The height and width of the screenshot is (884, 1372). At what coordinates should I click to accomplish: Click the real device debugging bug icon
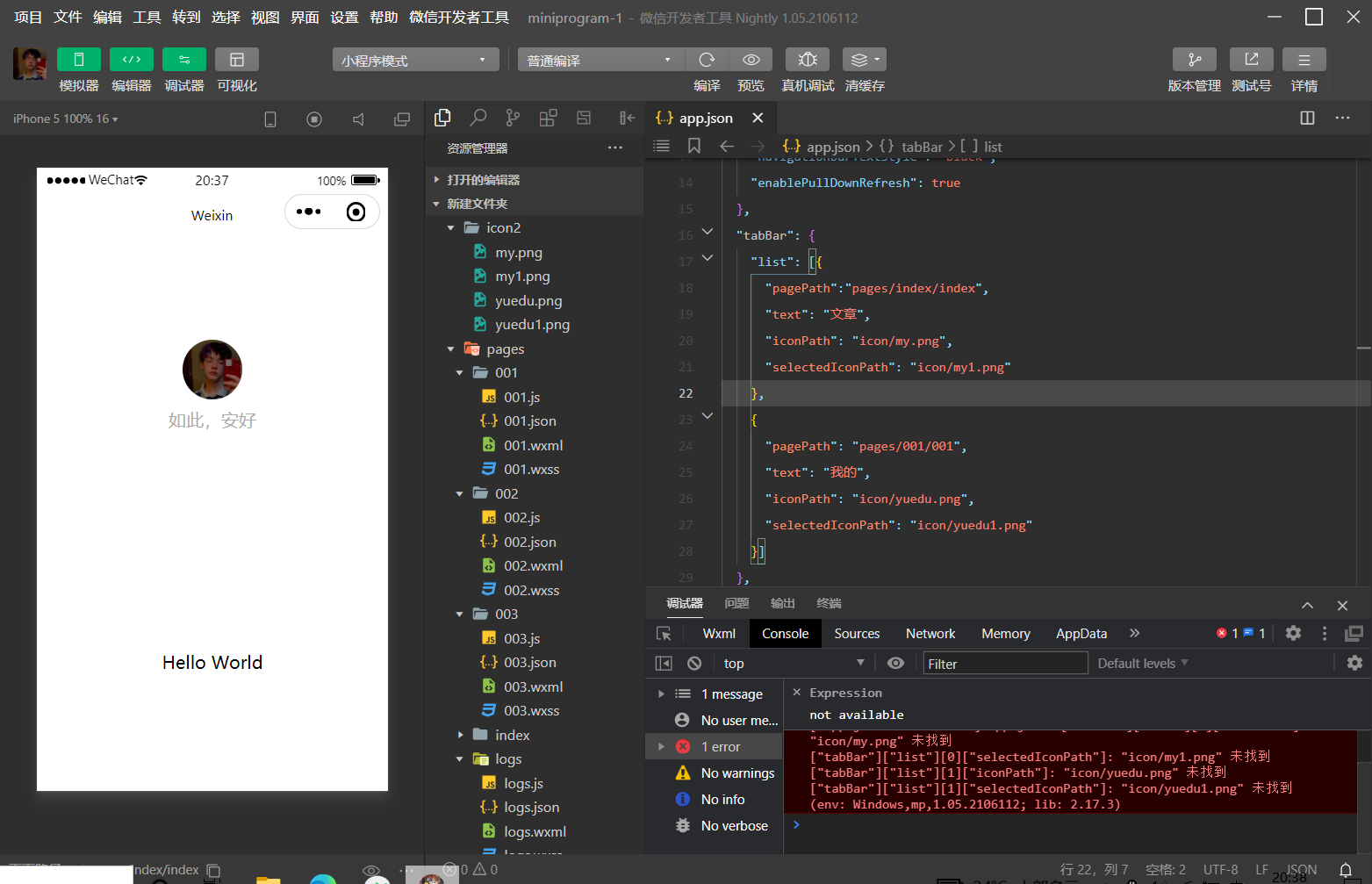pos(808,60)
